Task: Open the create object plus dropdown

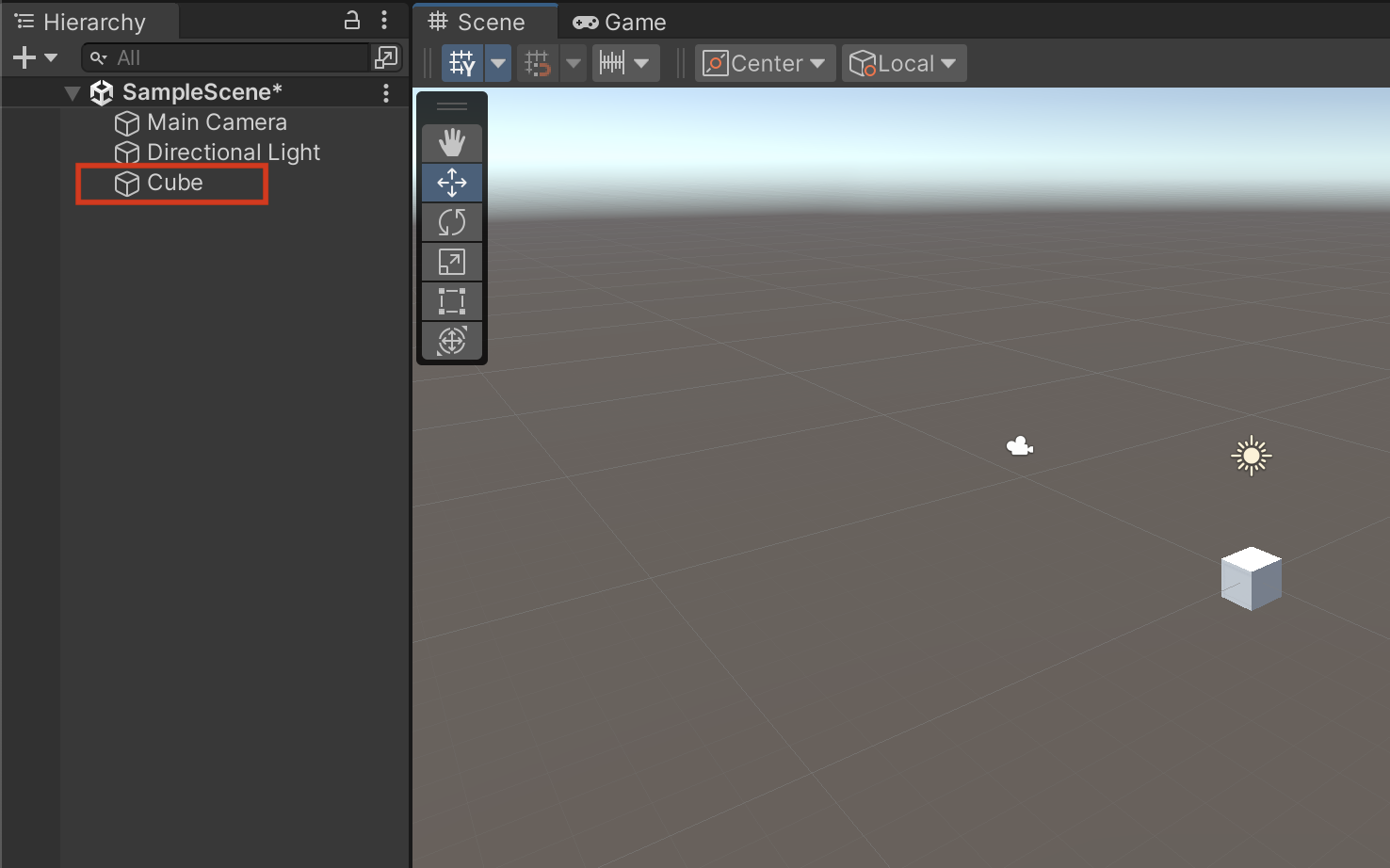Action: pos(36,57)
